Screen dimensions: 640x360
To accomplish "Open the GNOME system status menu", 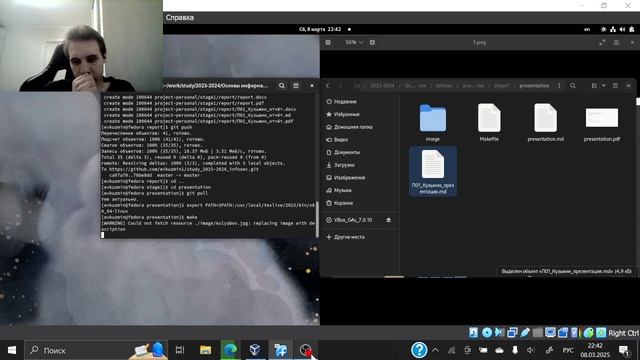I will [617, 29].
